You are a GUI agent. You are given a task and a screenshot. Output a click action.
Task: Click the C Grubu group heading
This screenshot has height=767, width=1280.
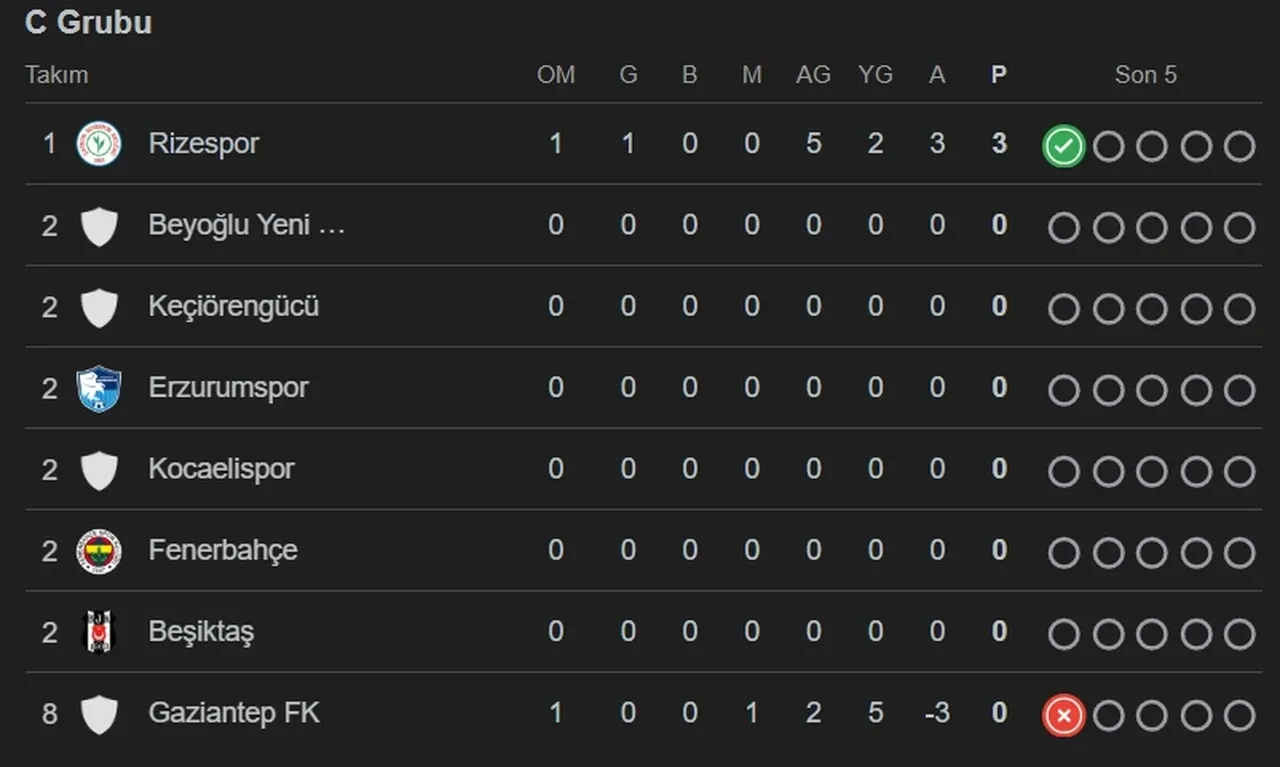(88, 23)
